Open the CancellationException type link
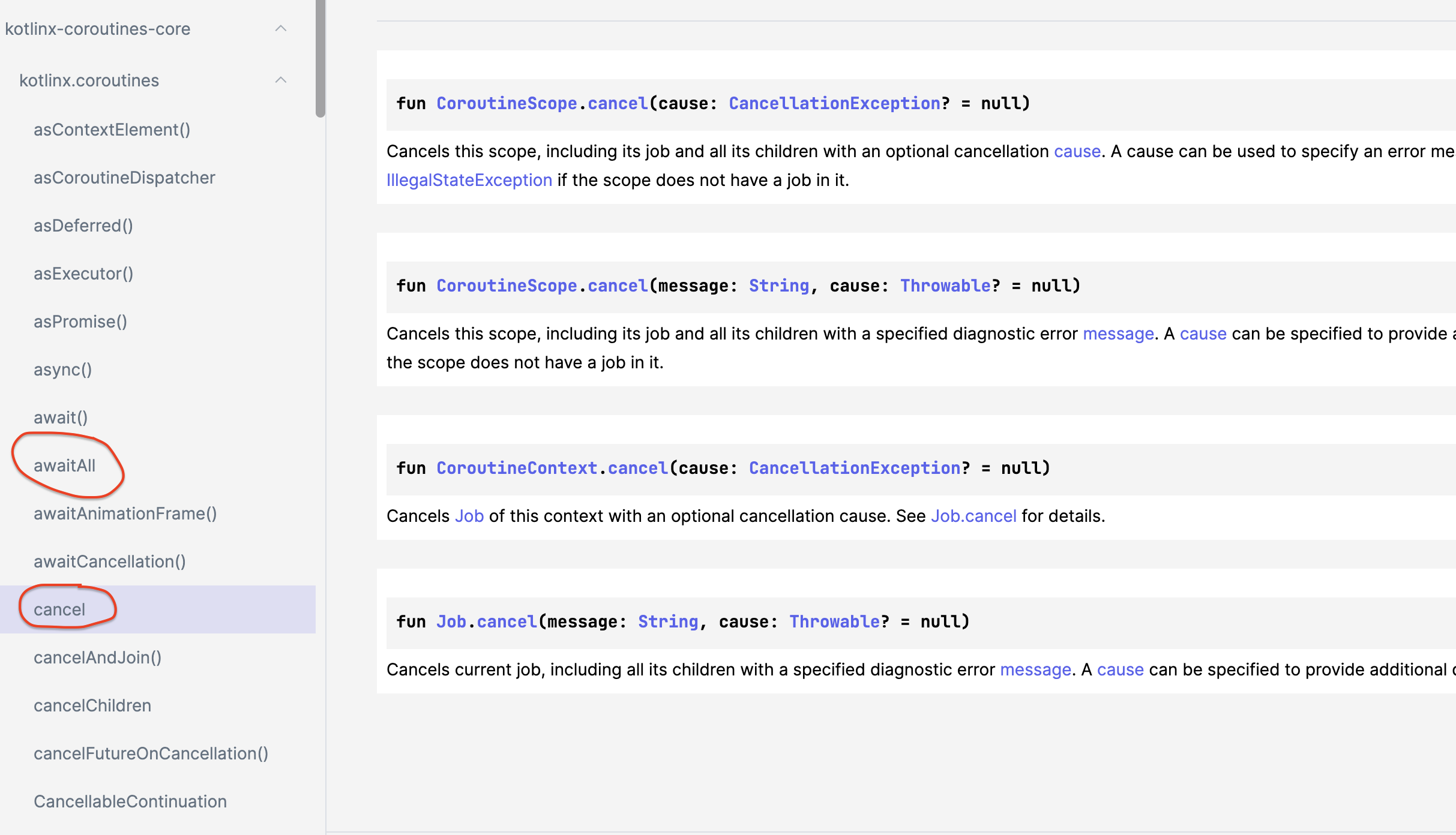Image resolution: width=1456 pixels, height=835 pixels. pyautogui.click(x=834, y=103)
